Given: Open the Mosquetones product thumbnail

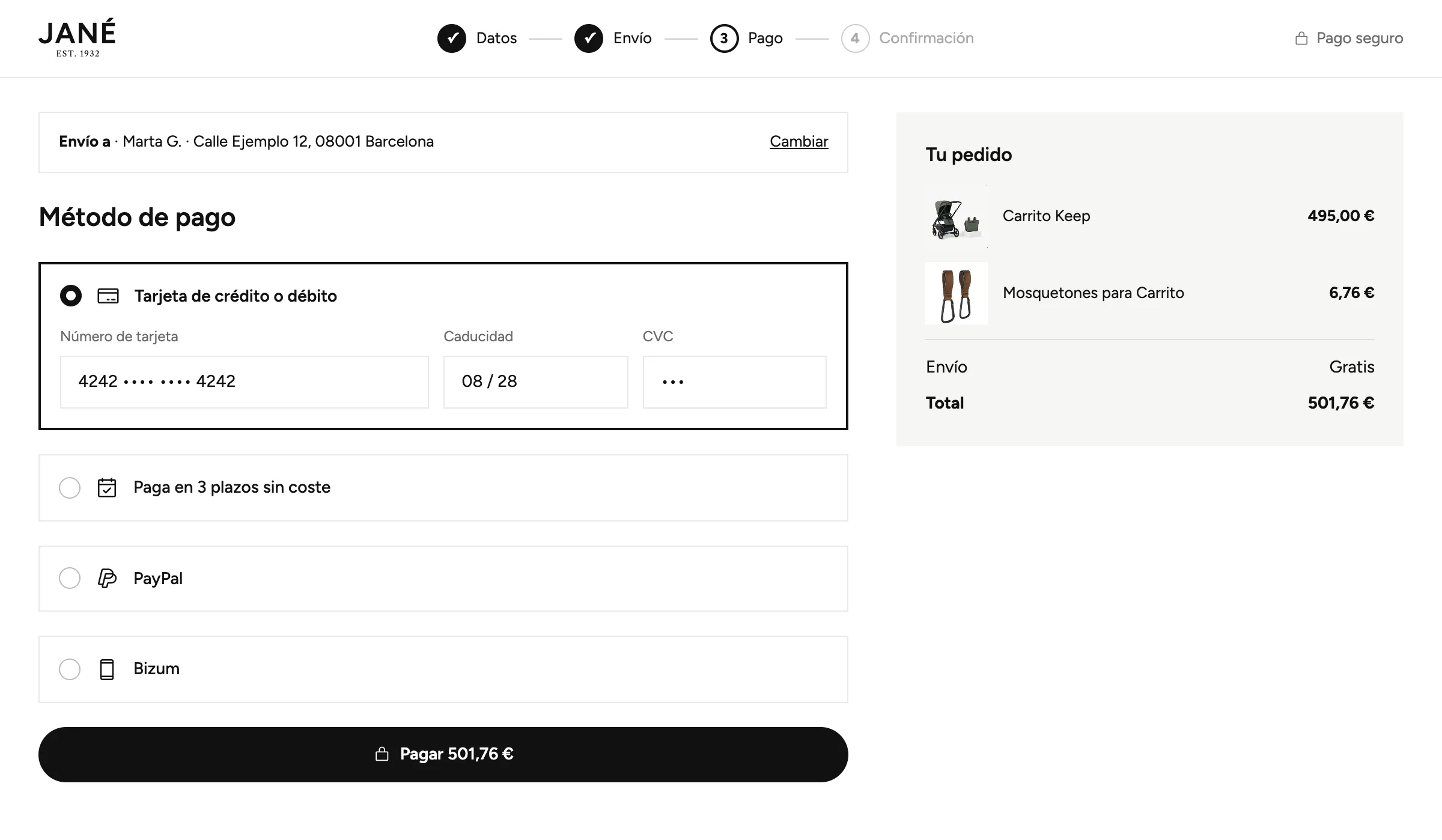Looking at the screenshot, I should point(957,293).
